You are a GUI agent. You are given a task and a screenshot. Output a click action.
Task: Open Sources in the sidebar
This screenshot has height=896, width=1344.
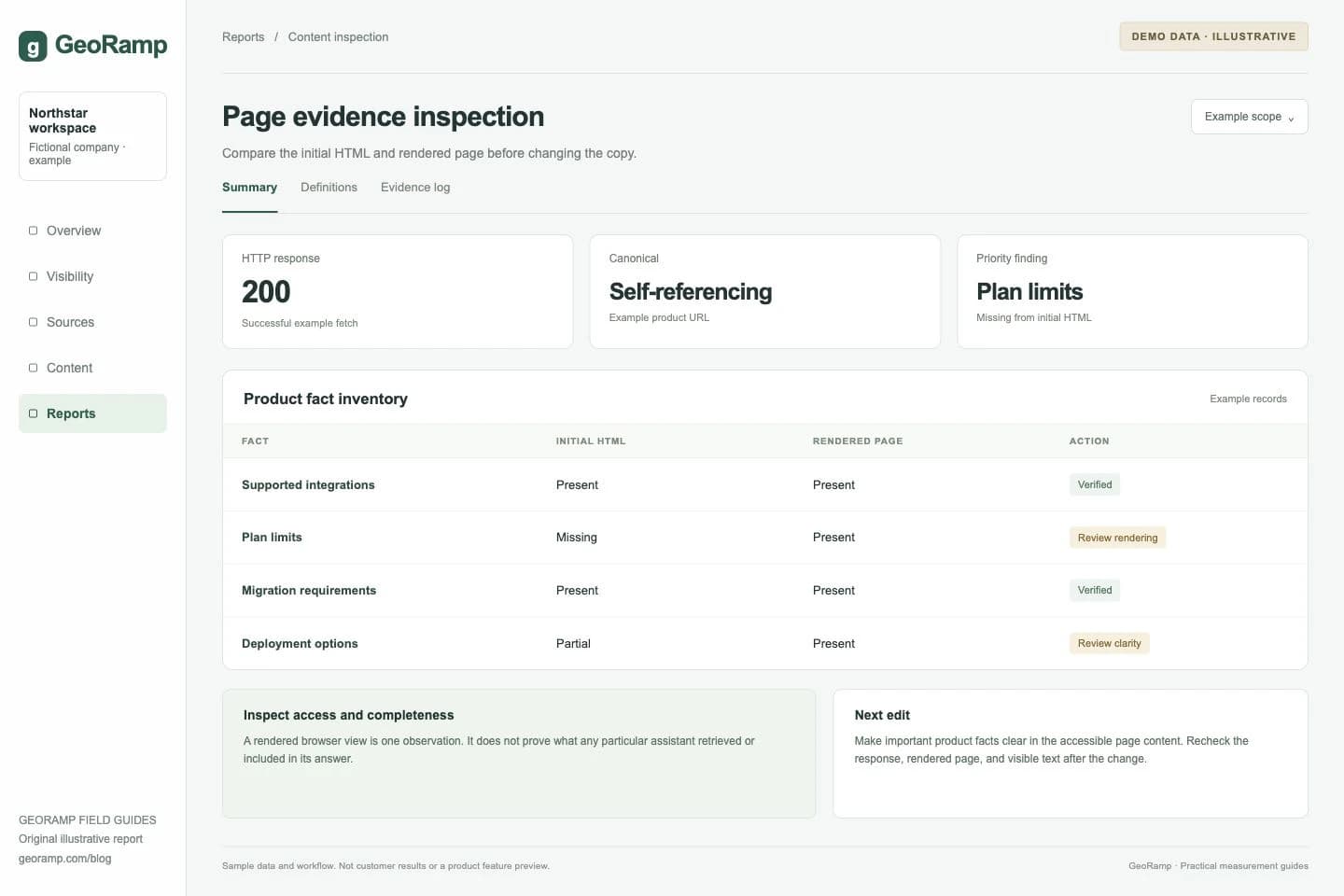92,322
